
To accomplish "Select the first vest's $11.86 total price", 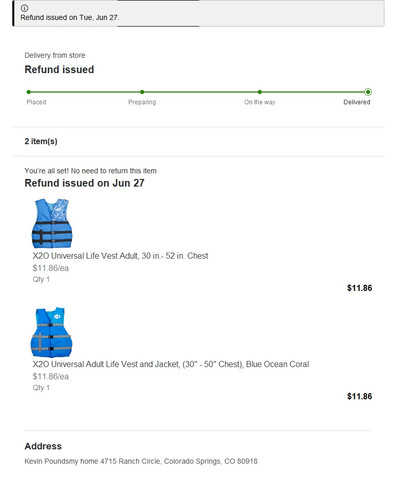I will (x=359, y=288).
